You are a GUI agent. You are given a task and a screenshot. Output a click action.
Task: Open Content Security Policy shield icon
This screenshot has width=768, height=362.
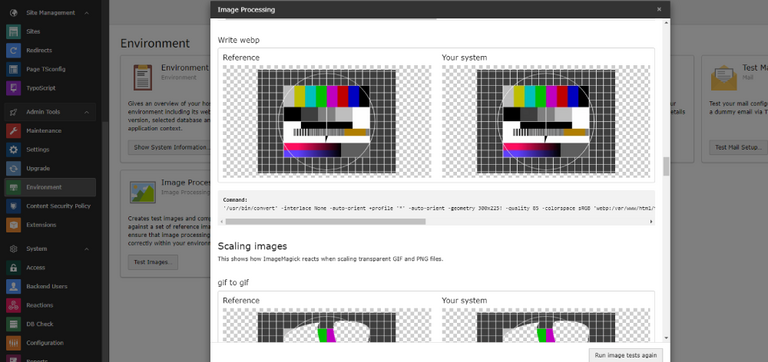point(14,206)
